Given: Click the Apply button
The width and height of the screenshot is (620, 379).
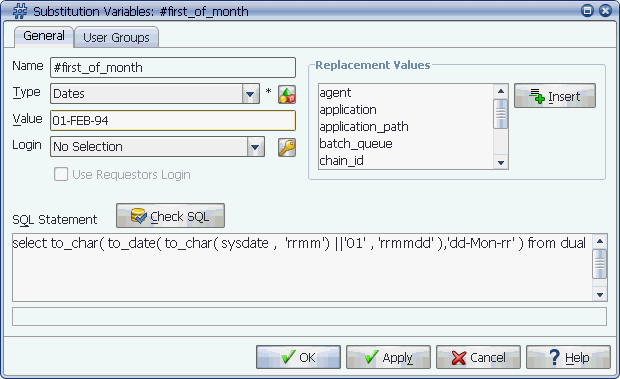Looking at the screenshot, I should pos(388,357).
